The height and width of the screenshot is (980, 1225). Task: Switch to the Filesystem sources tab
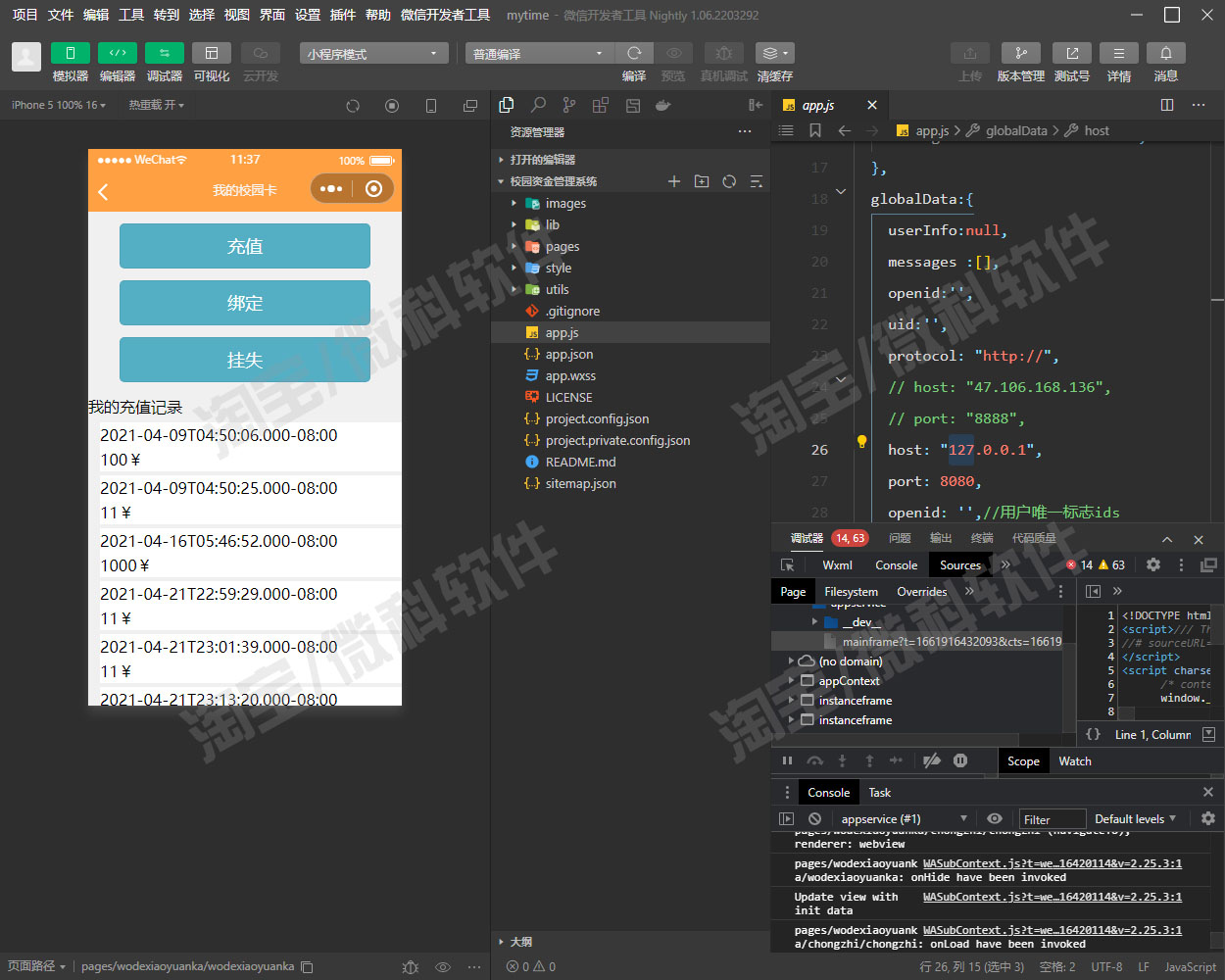[x=851, y=592]
